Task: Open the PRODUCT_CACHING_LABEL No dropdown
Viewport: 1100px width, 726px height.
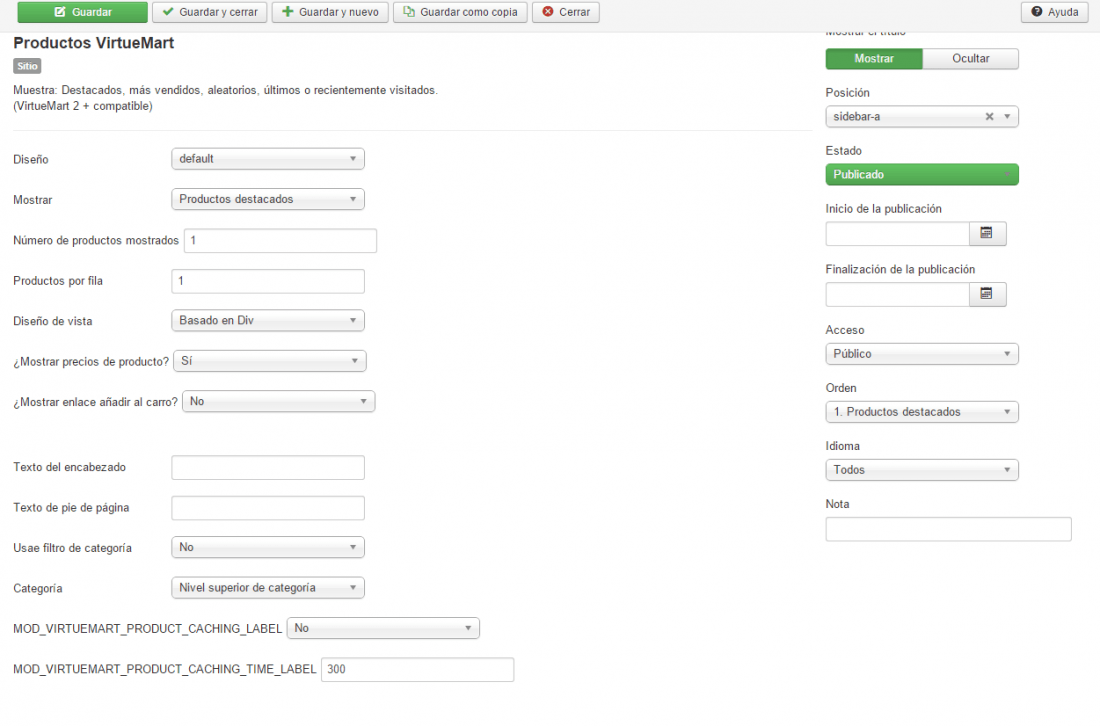Action: click(x=383, y=628)
